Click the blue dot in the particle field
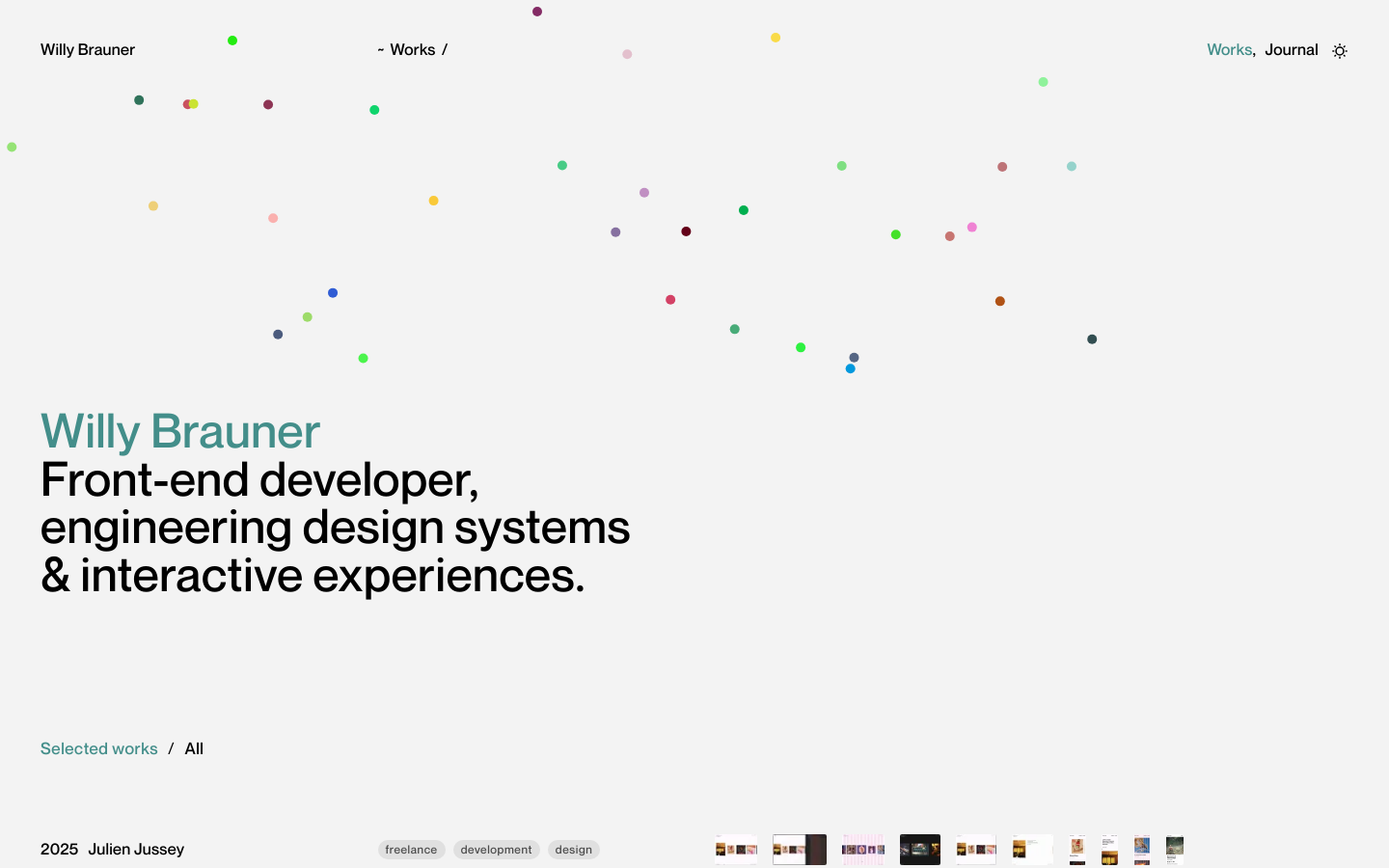The image size is (1389, 868). click(x=333, y=293)
